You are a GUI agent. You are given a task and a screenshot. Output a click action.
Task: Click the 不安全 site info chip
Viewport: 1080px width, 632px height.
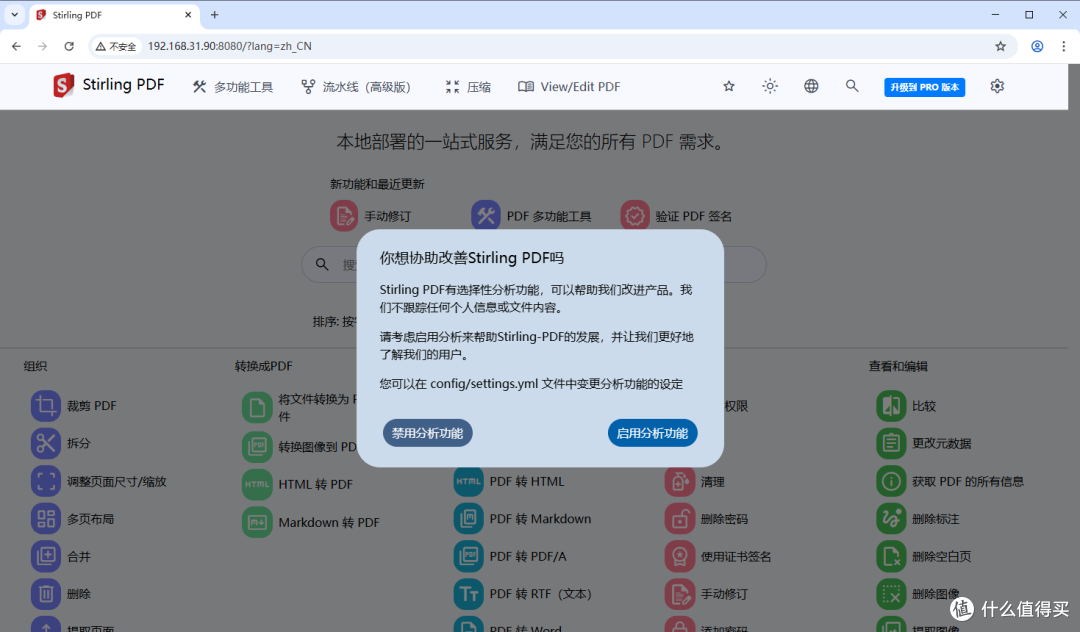click(116, 46)
